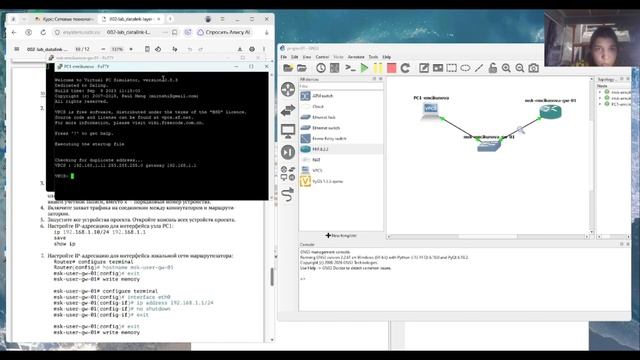
Task: Click the New project folder icon in GNS3
Action: (288, 68)
